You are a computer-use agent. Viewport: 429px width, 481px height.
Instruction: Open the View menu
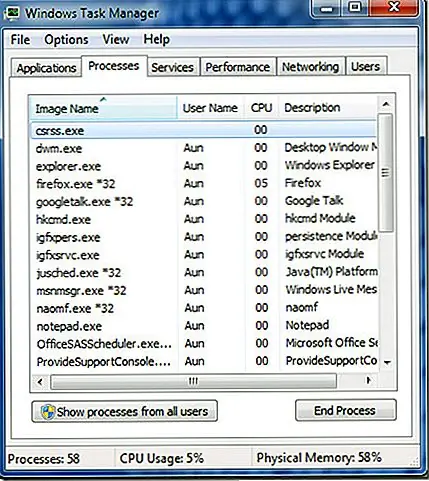coord(116,39)
